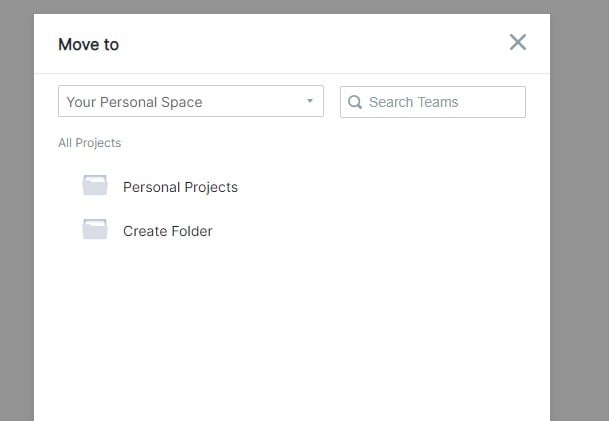Viewport: 609px width, 421px height.
Task: Click the Move to dialog title
Action: tap(88, 45)
